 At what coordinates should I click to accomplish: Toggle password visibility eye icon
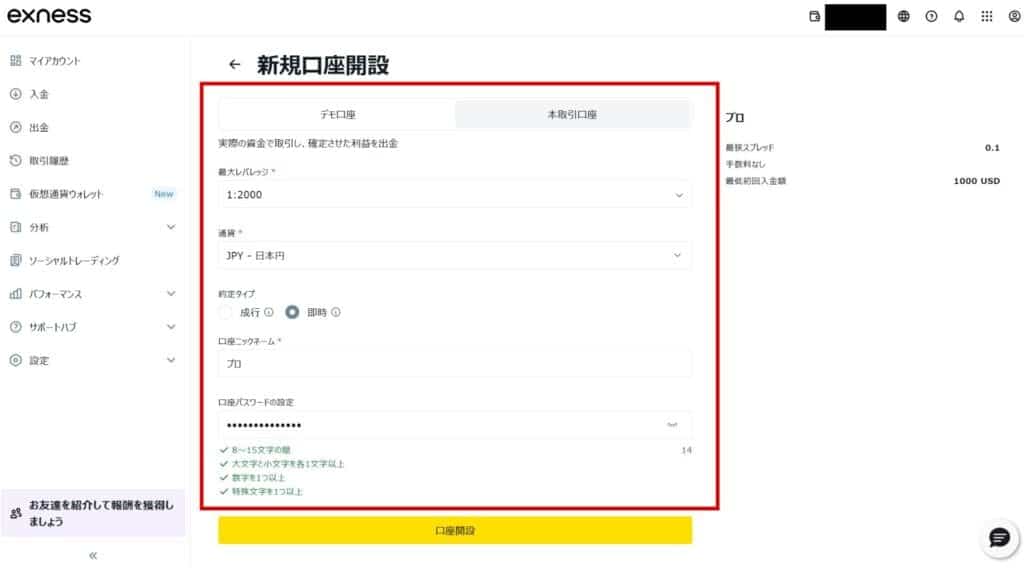coord(672,425)
